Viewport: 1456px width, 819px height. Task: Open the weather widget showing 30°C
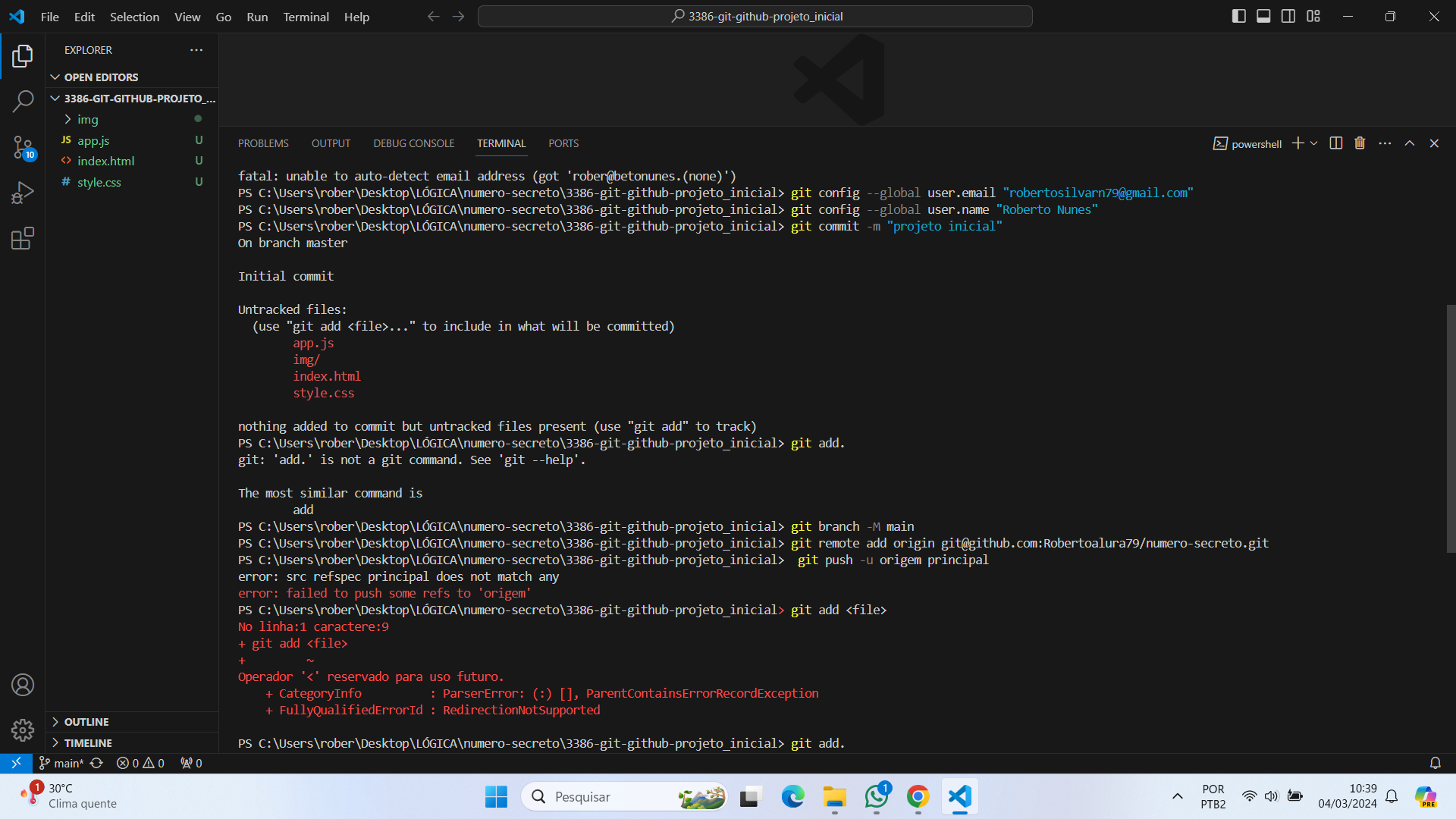[x=68, y=796]
